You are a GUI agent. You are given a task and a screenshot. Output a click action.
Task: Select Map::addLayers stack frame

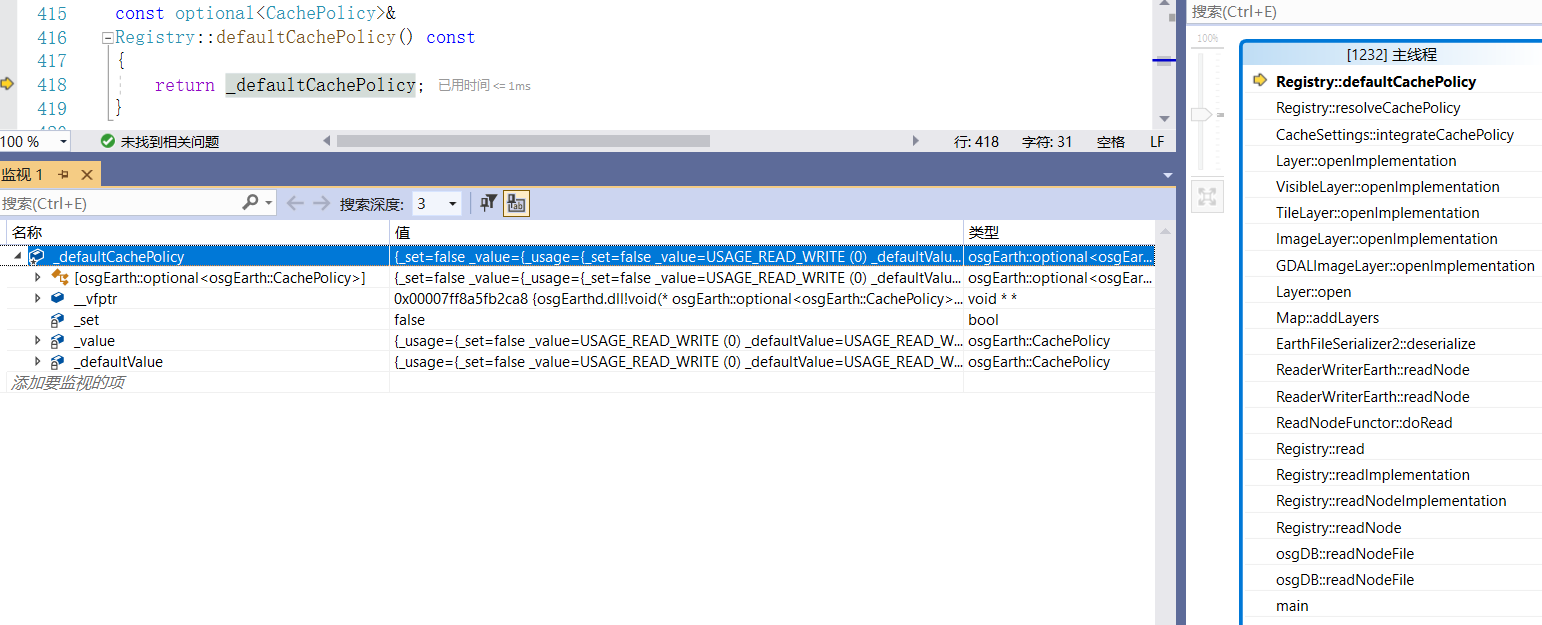click(1327, 318)
